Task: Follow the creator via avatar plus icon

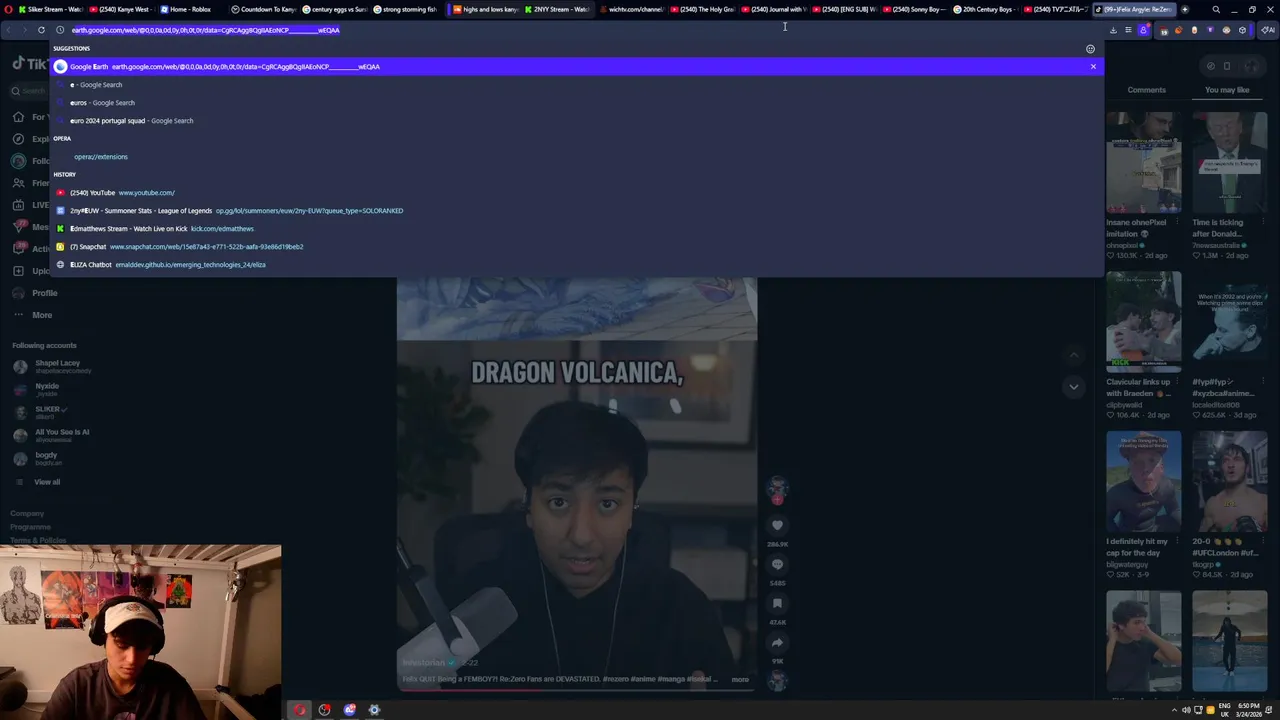Action: tap(777, 500)
